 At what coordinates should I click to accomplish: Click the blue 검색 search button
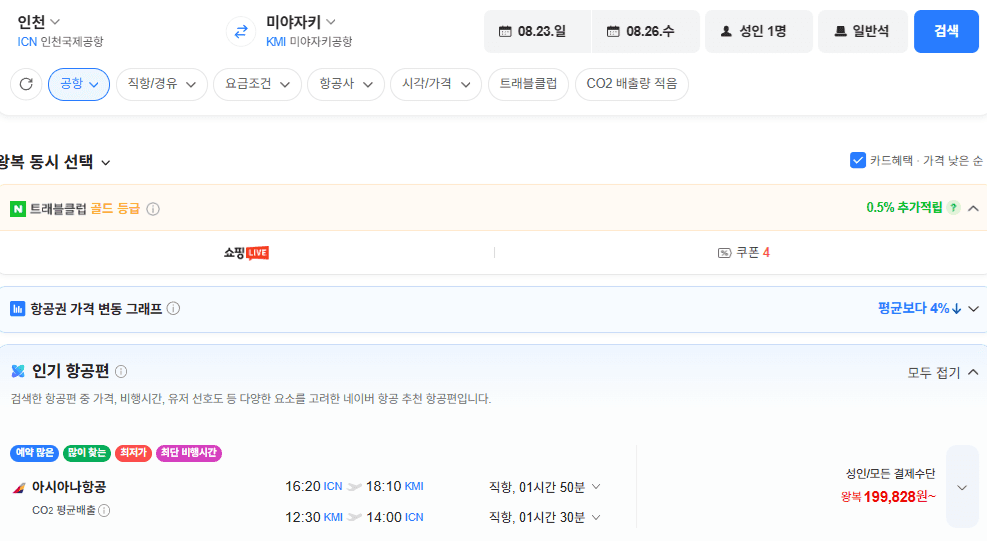(946, 31)
